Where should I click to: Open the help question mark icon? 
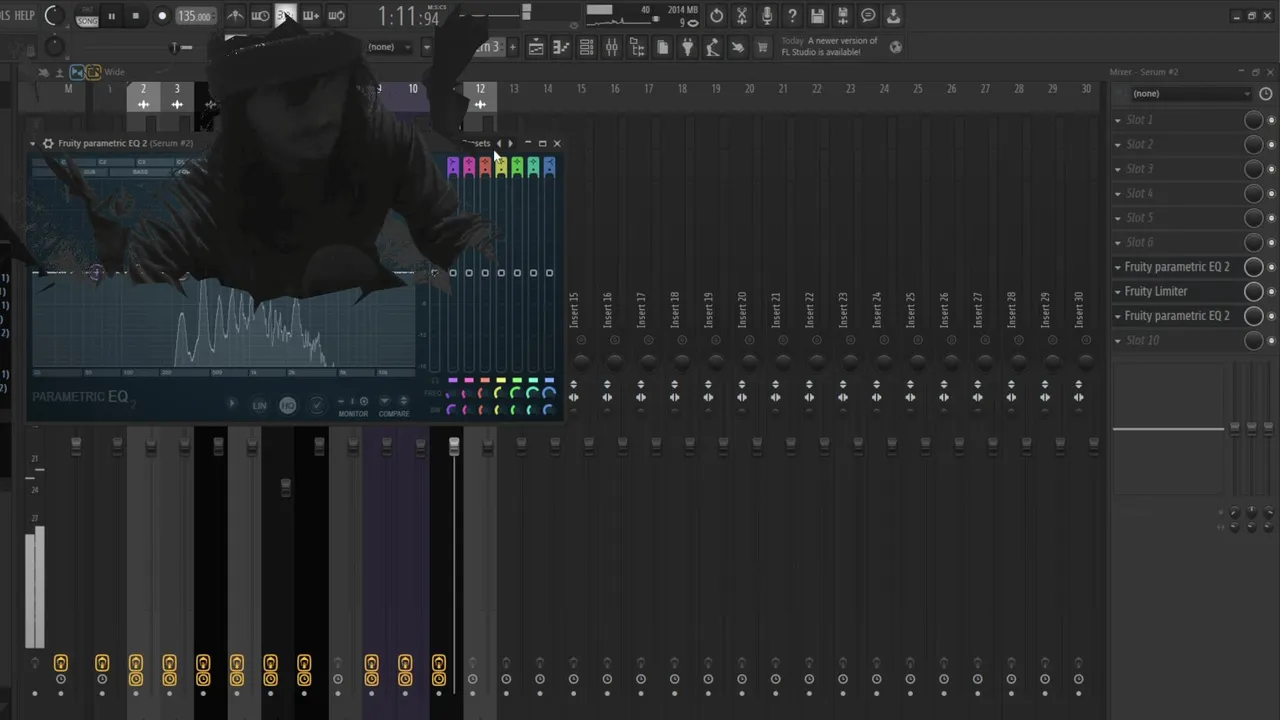(x=792, y=16)
